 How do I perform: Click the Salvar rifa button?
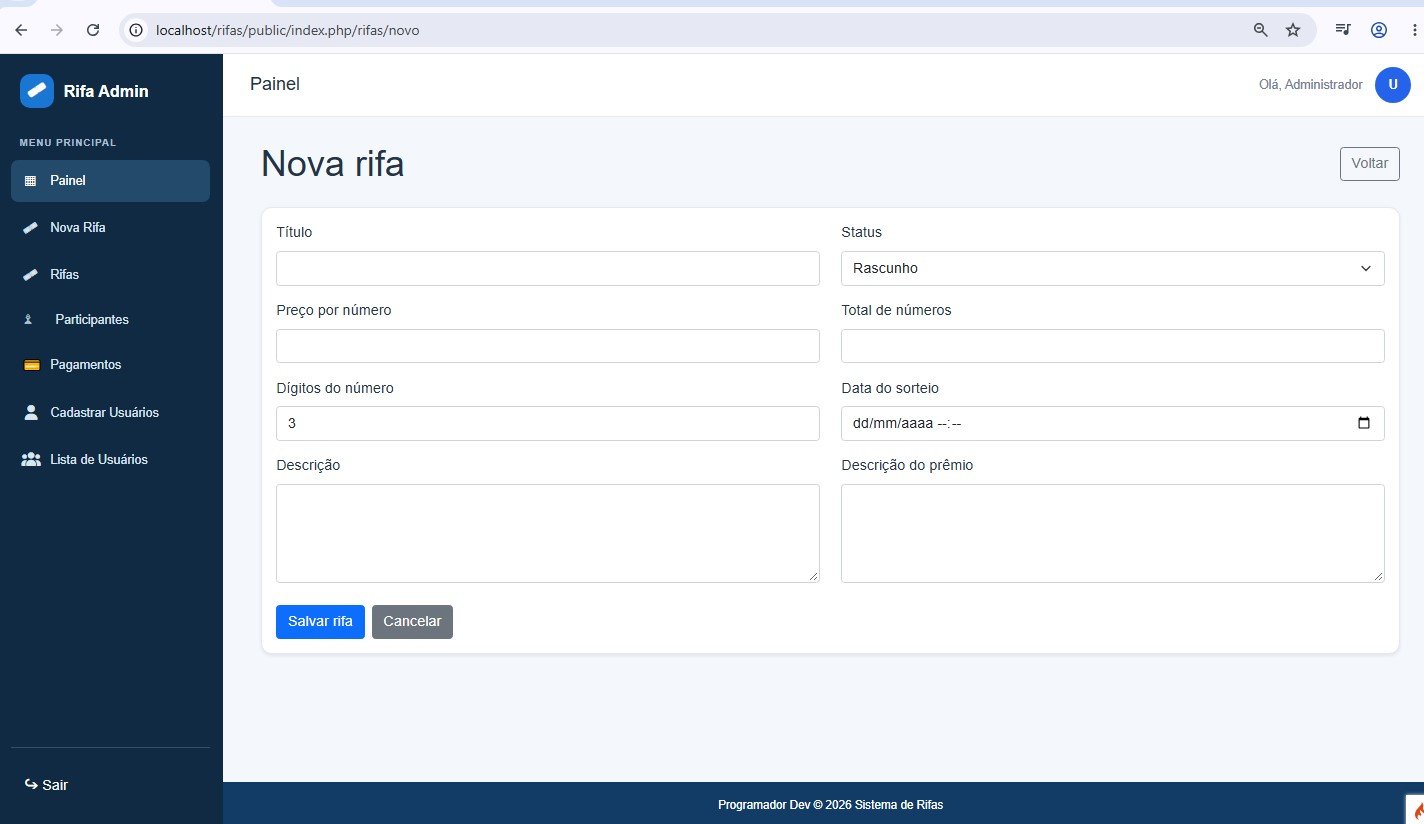[320, 621]
